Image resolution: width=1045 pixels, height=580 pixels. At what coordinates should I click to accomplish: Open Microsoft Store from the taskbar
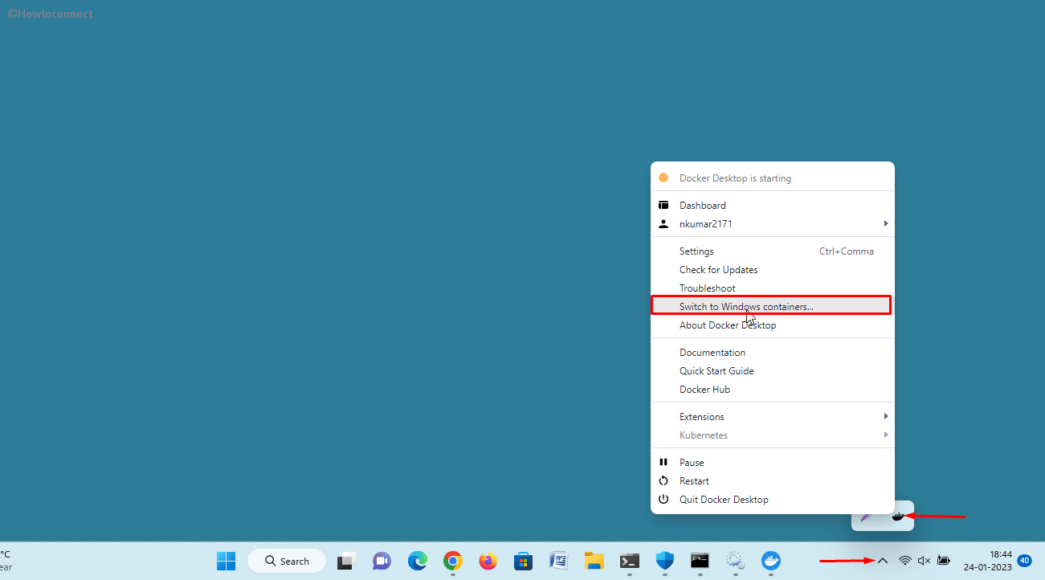[x=523, y=561]
